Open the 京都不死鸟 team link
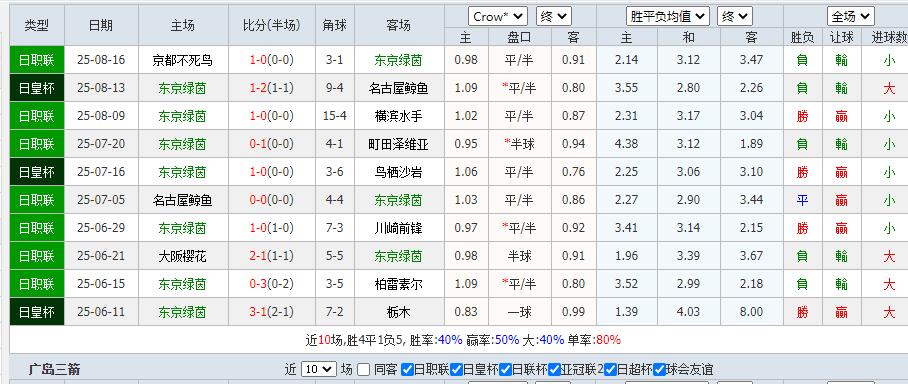 pos(182,60)
